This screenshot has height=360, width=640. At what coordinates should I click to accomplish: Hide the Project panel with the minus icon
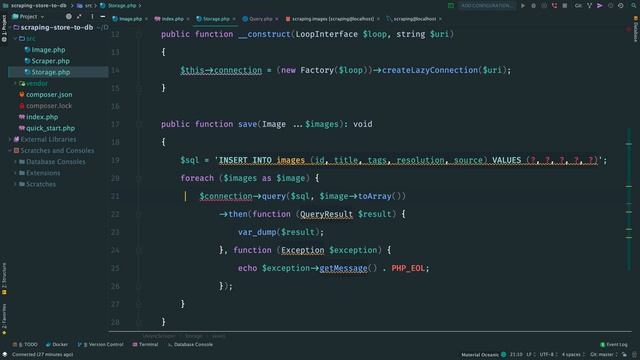coord(103,17)
